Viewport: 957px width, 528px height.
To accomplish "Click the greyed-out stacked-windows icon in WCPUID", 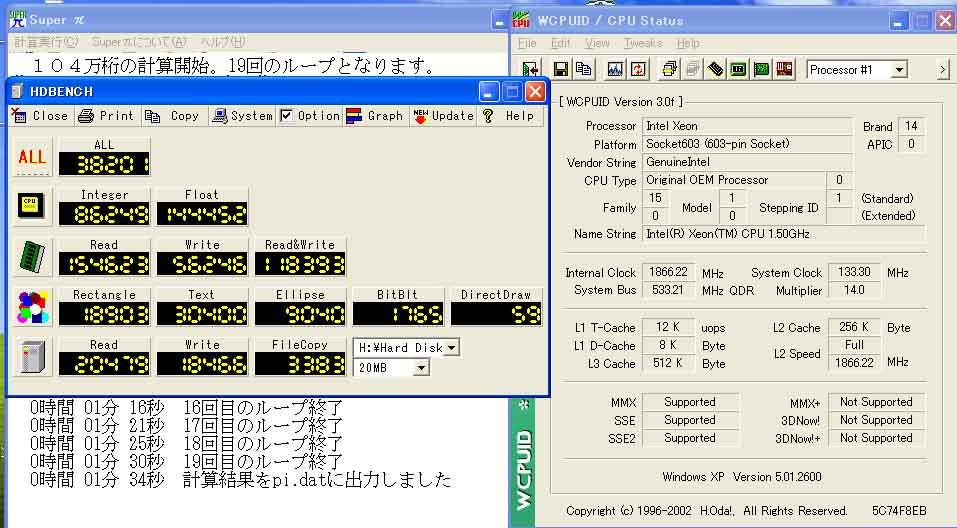I will (x=692, y=70).
